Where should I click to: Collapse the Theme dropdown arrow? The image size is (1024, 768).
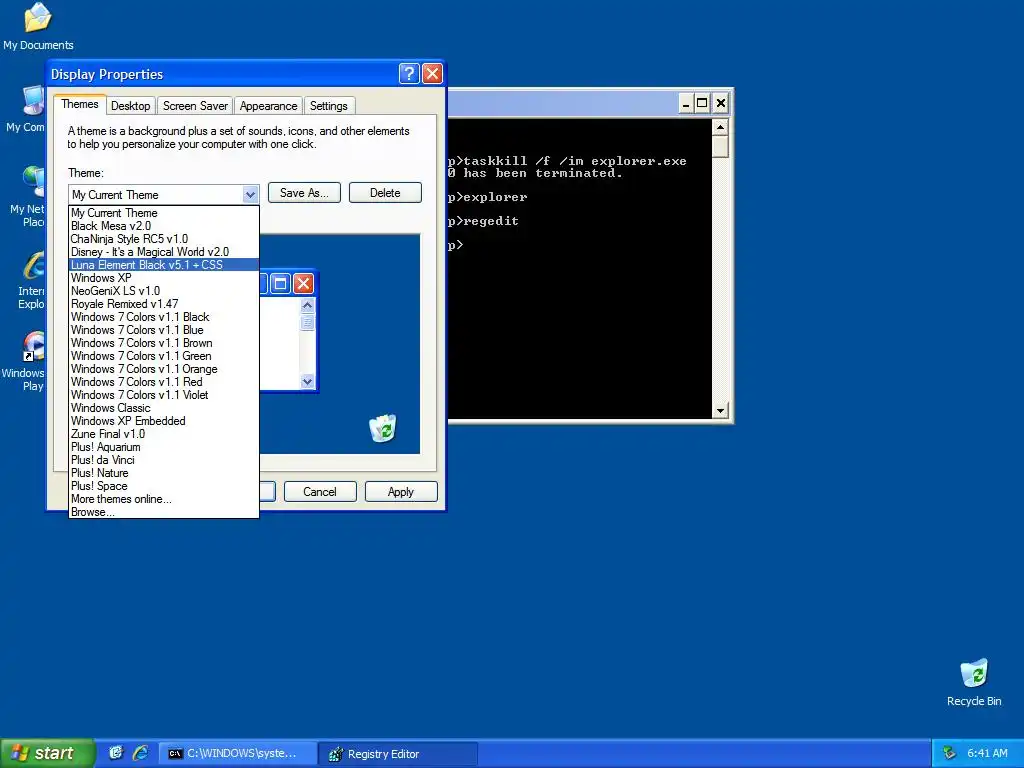250,195
